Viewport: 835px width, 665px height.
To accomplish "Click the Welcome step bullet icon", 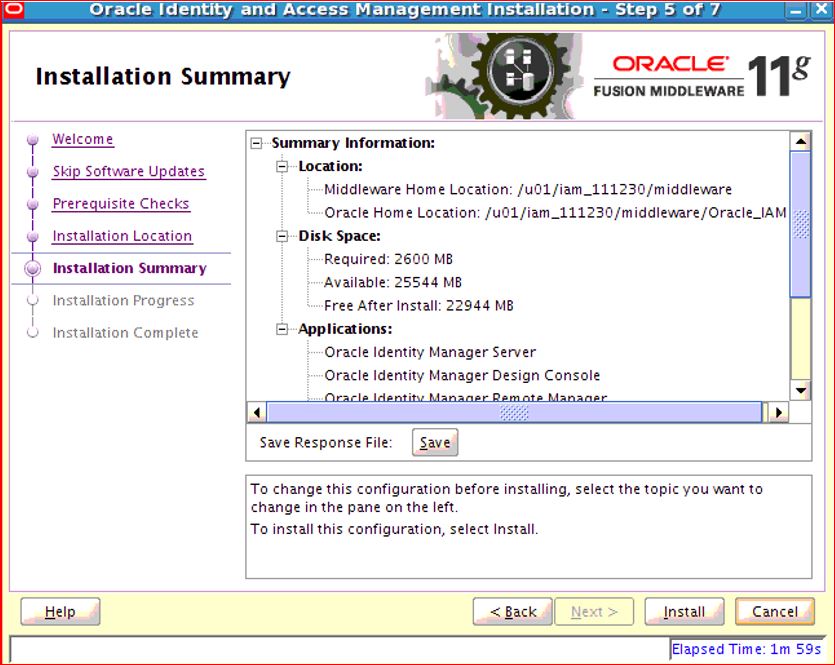I will tap(32, 139).
